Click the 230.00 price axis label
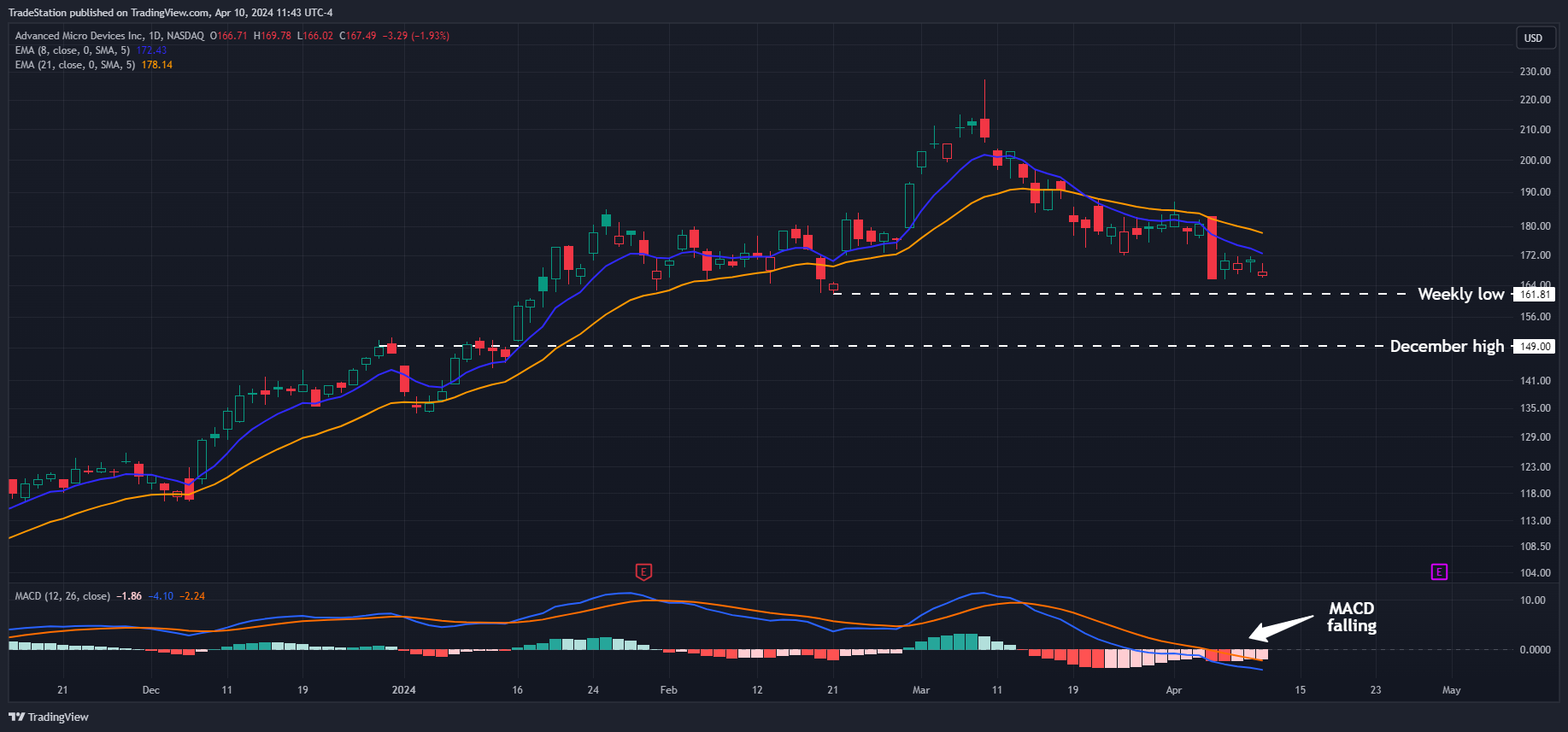The height and width of the screenshot is (732, 1568). pos(1535,72)
